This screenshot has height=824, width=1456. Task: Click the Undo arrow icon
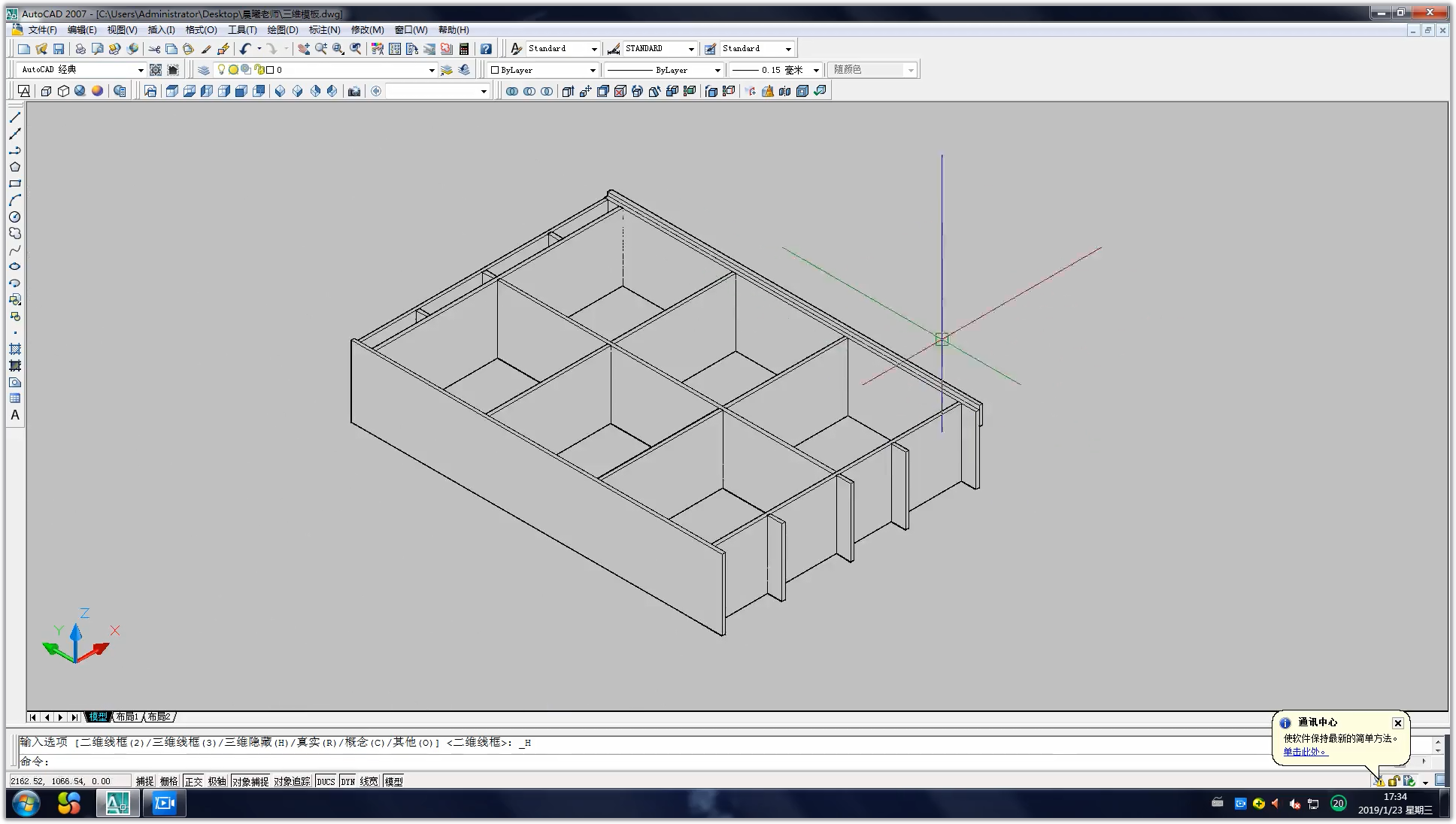click(245, 49)
